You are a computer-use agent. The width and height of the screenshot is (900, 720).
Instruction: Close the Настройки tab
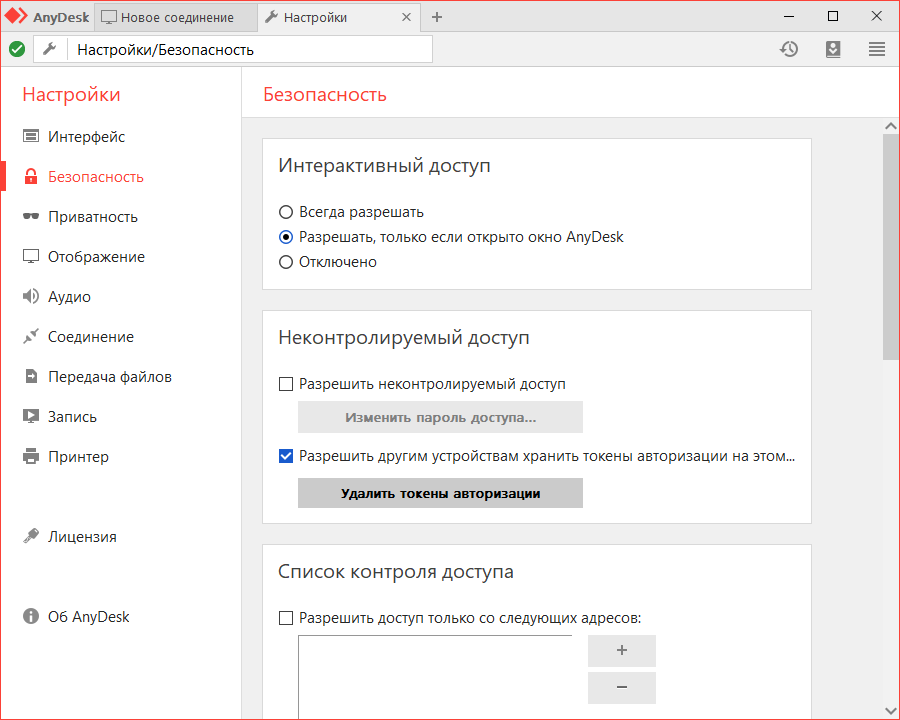[406, 17]
